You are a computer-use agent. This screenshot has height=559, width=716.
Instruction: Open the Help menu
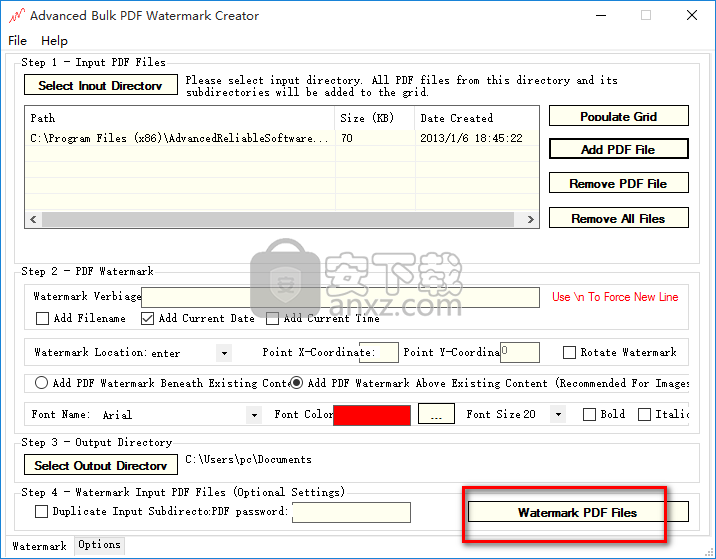tap(54, 41)
